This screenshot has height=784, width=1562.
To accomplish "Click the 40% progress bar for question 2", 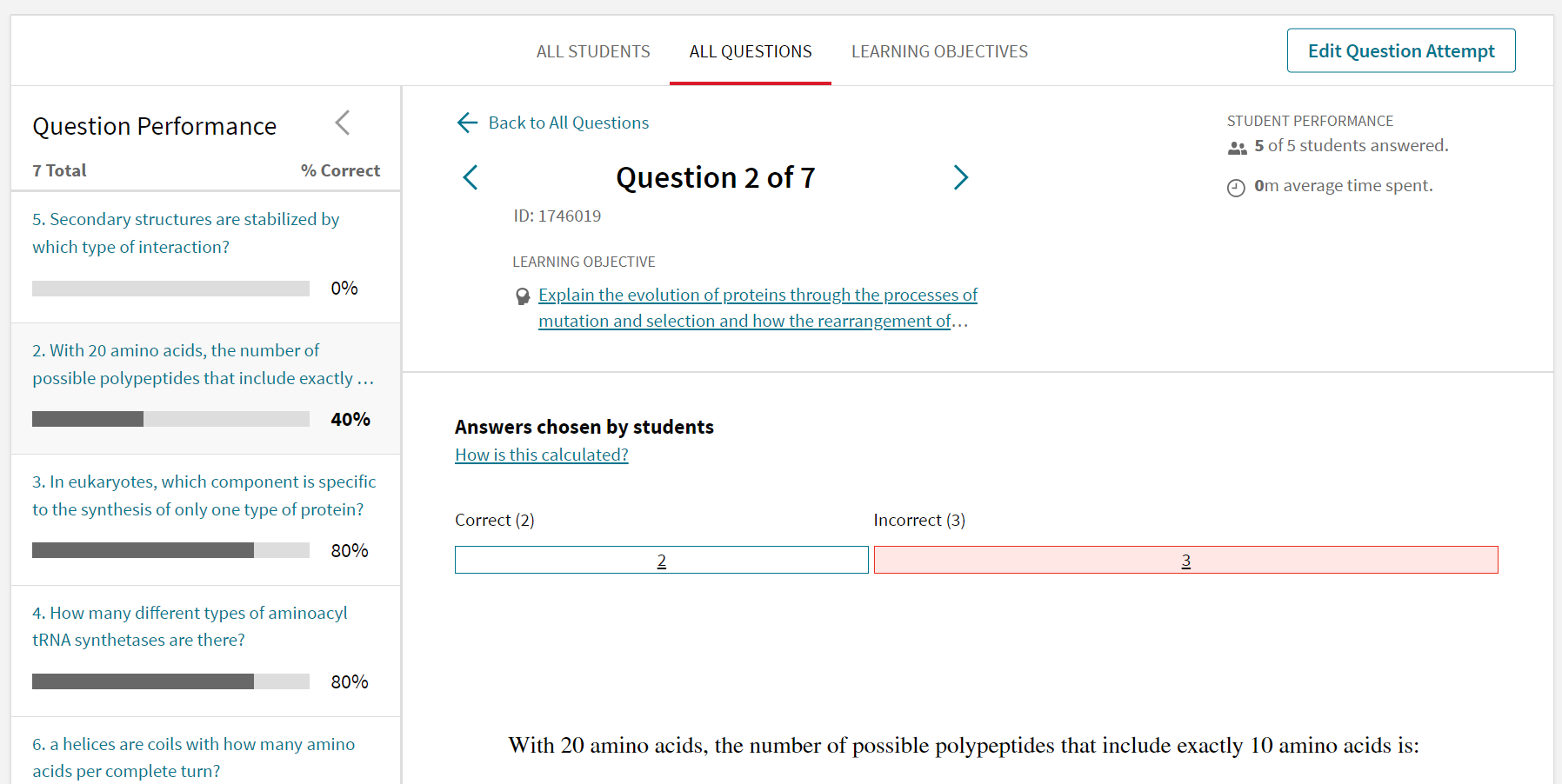I will tap(170, 418).
